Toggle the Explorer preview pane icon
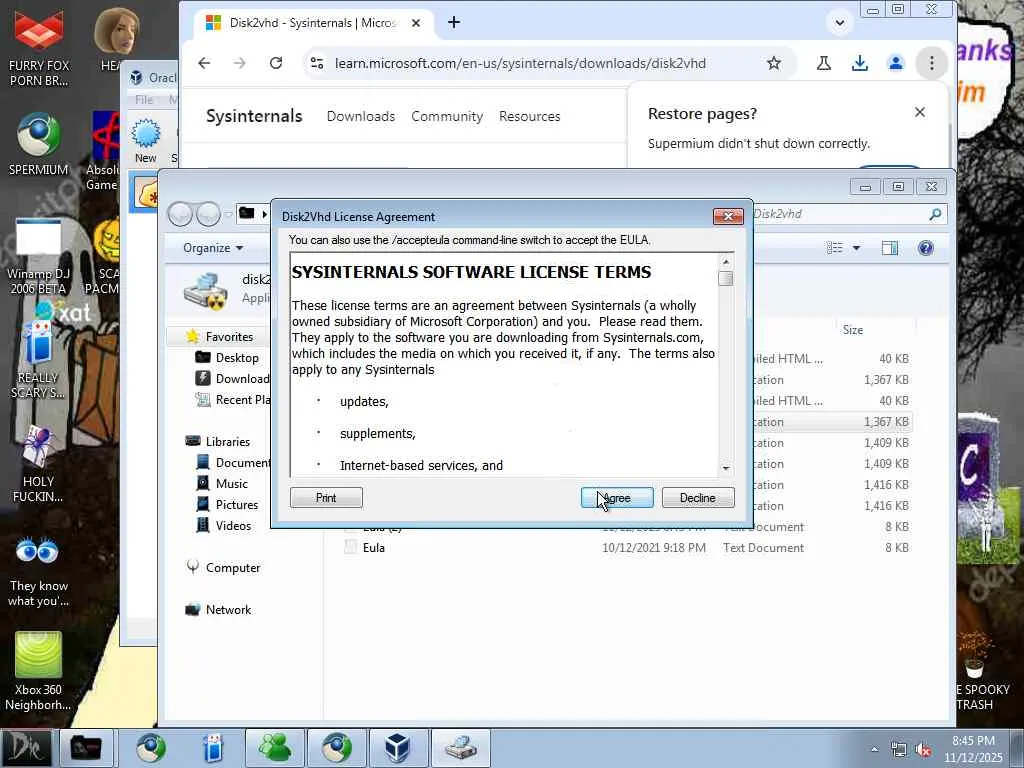The image size is (1024, 768). 889,248
